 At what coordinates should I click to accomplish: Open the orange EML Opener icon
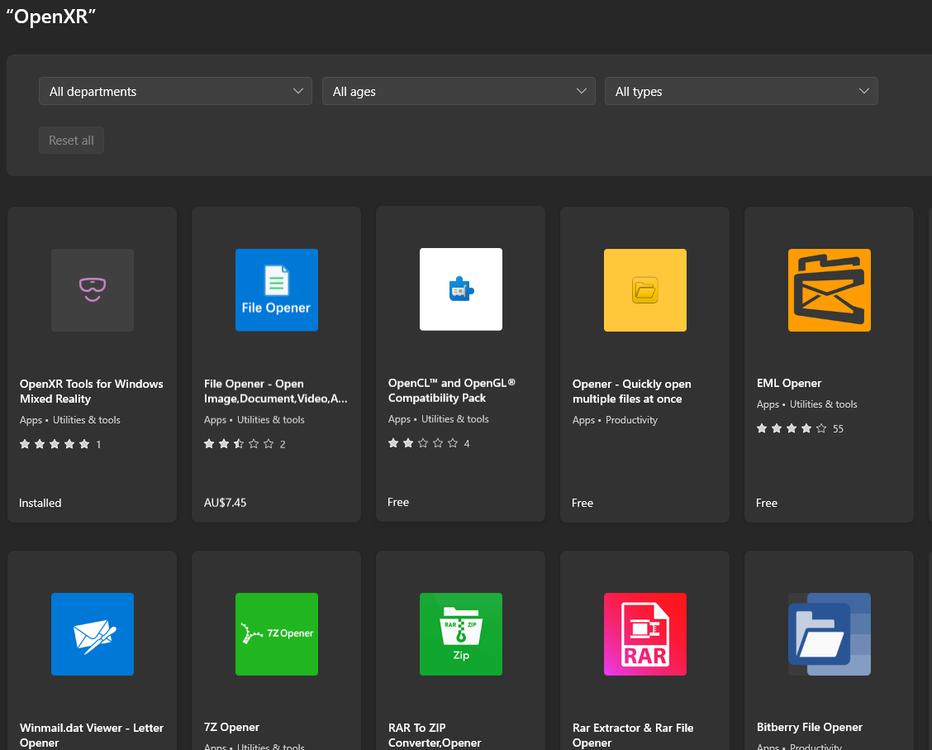829,290
